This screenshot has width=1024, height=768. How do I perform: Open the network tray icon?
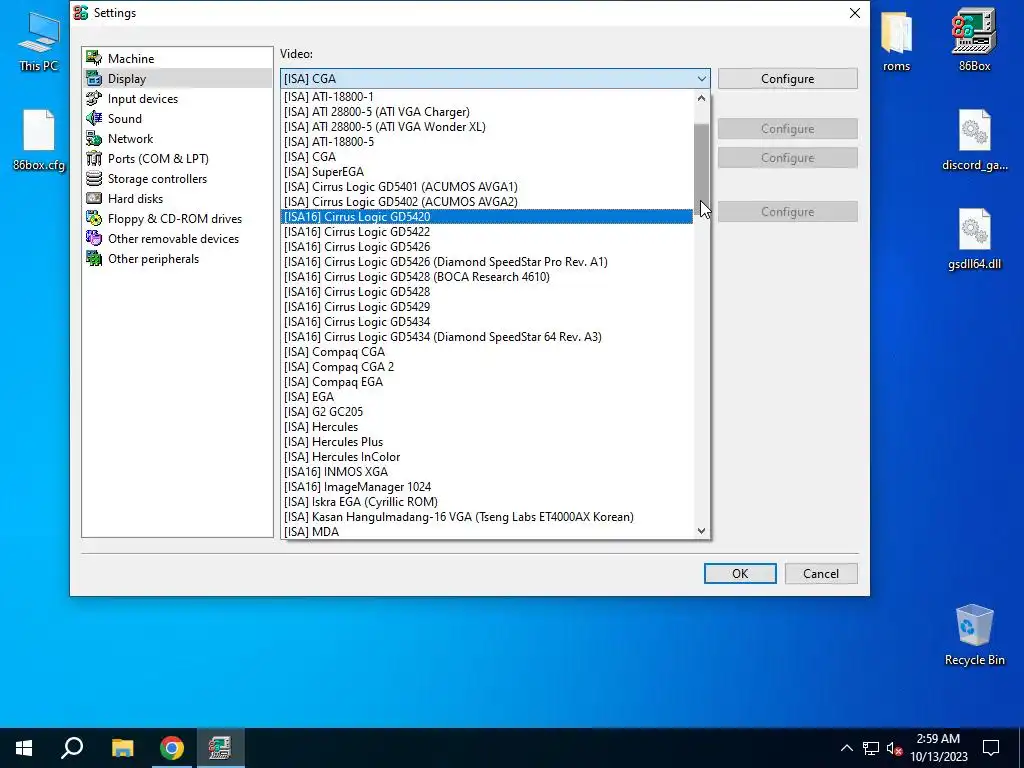point(871,748)
